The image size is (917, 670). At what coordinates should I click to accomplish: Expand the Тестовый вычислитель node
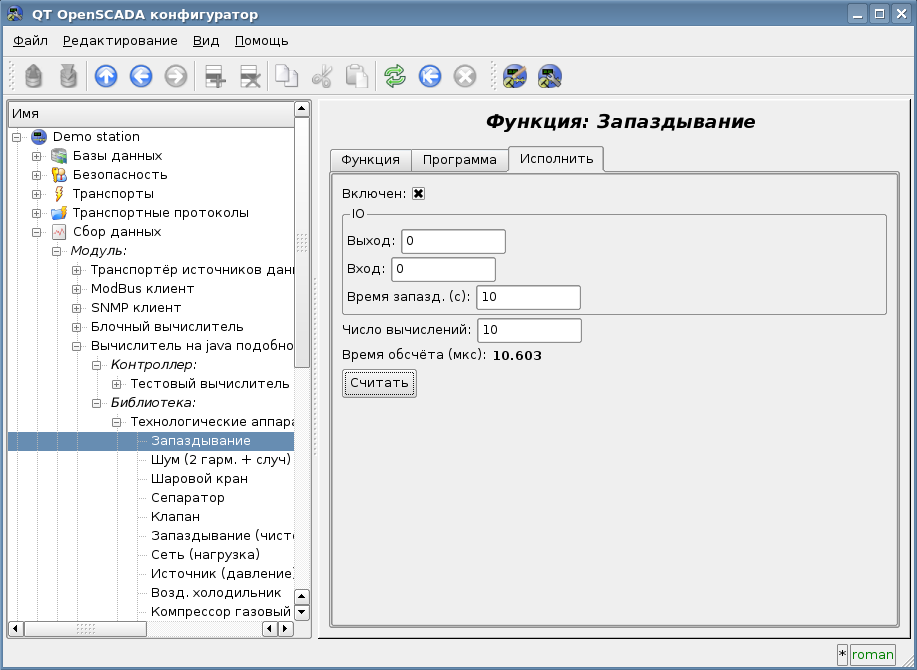116,385
